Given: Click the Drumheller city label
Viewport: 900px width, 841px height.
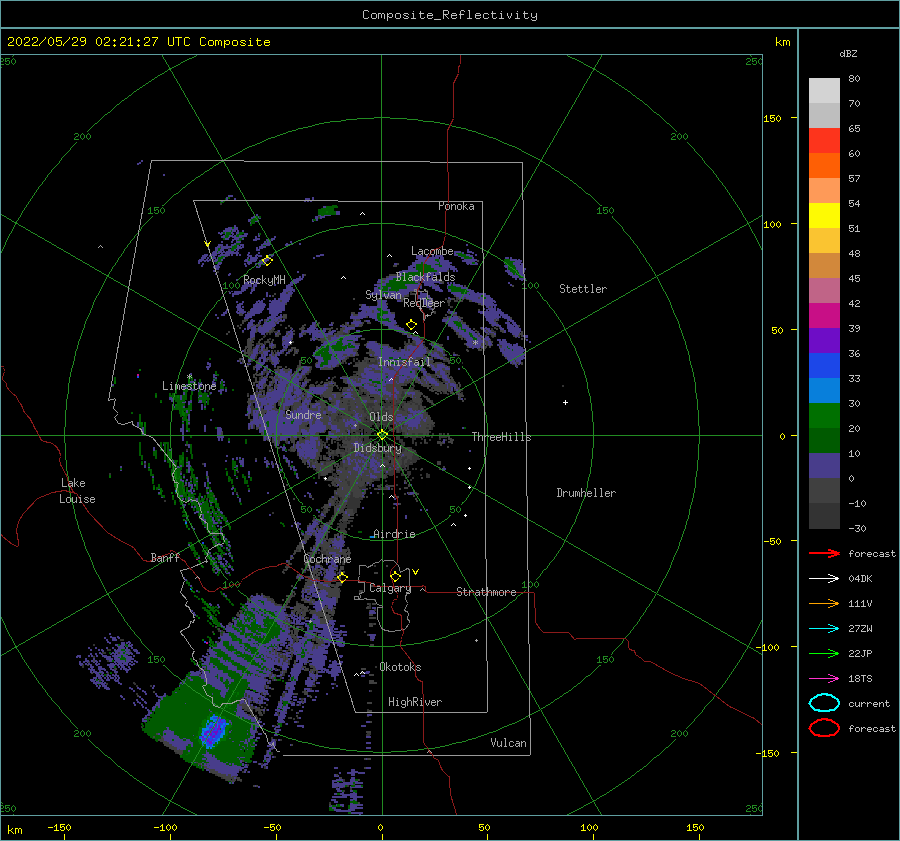Looking at the screenshot, I should pos(586,493).
